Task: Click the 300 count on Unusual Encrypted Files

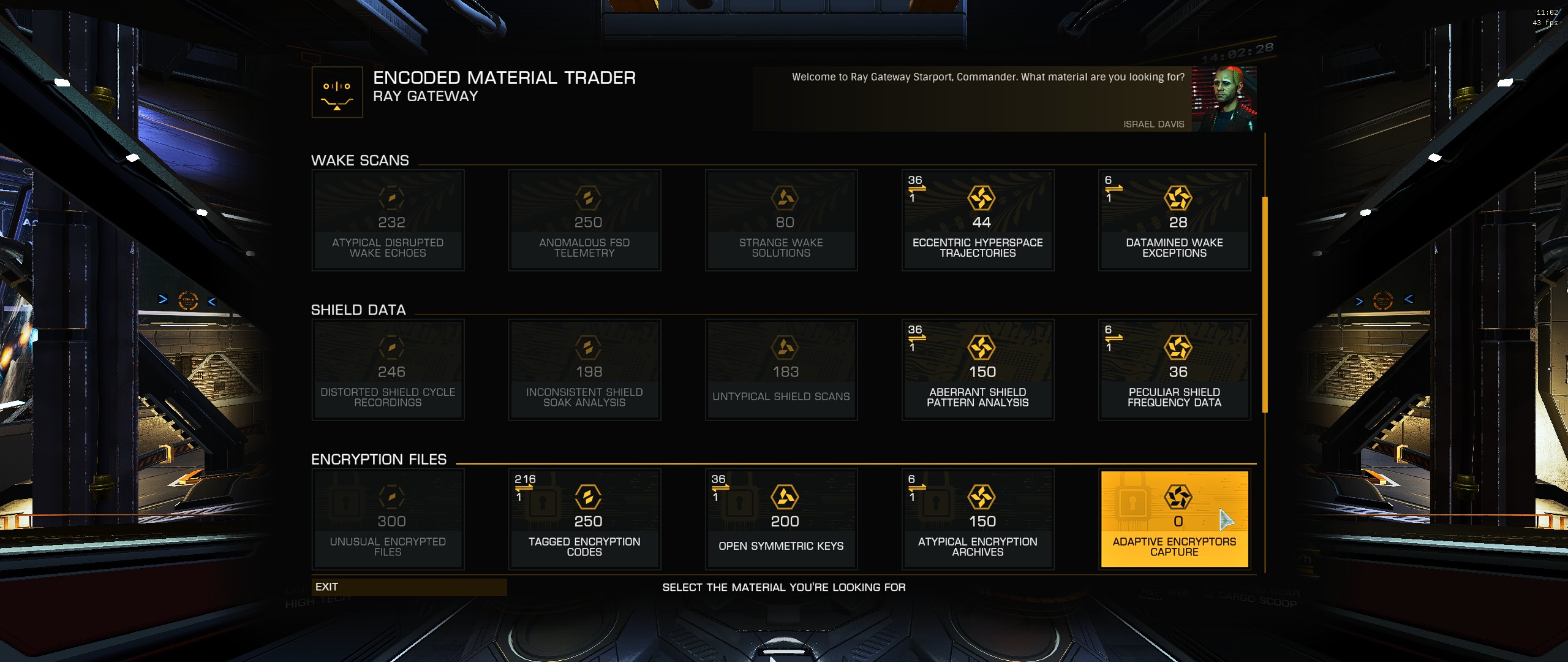Action: click(x=391, y=522)
